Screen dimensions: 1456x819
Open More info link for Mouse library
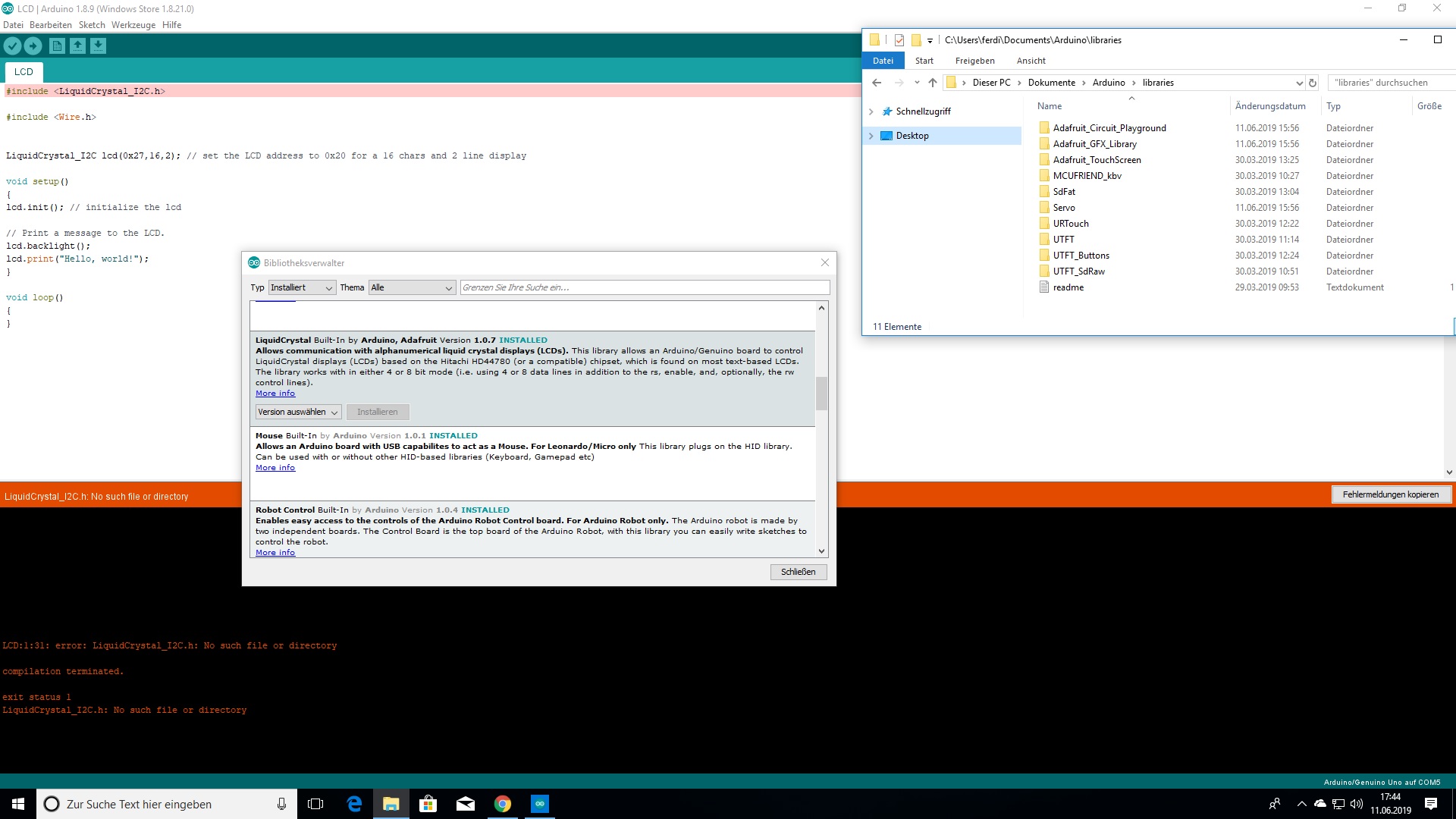click(275, 468)
